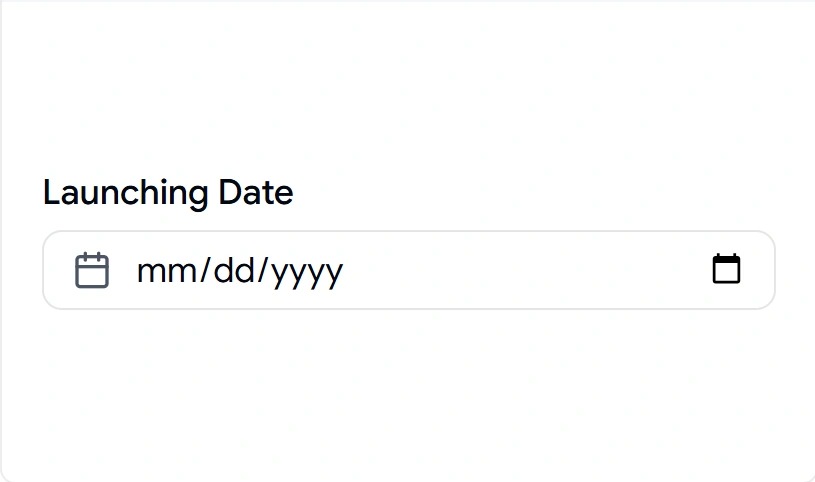Viewport: 815px width, 482px height.
Task: Click the year placeholder in date field
Action: tap(307, 272)
